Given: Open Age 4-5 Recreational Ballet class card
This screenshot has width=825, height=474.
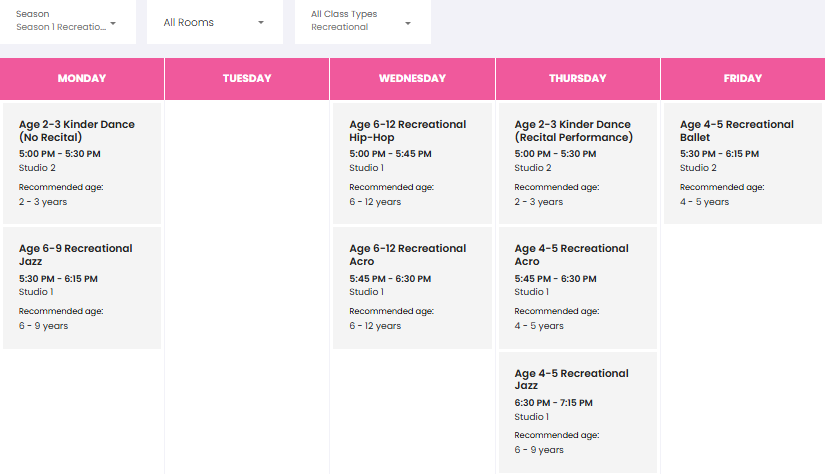Looking at the screenshot, I should coord(743,163).
